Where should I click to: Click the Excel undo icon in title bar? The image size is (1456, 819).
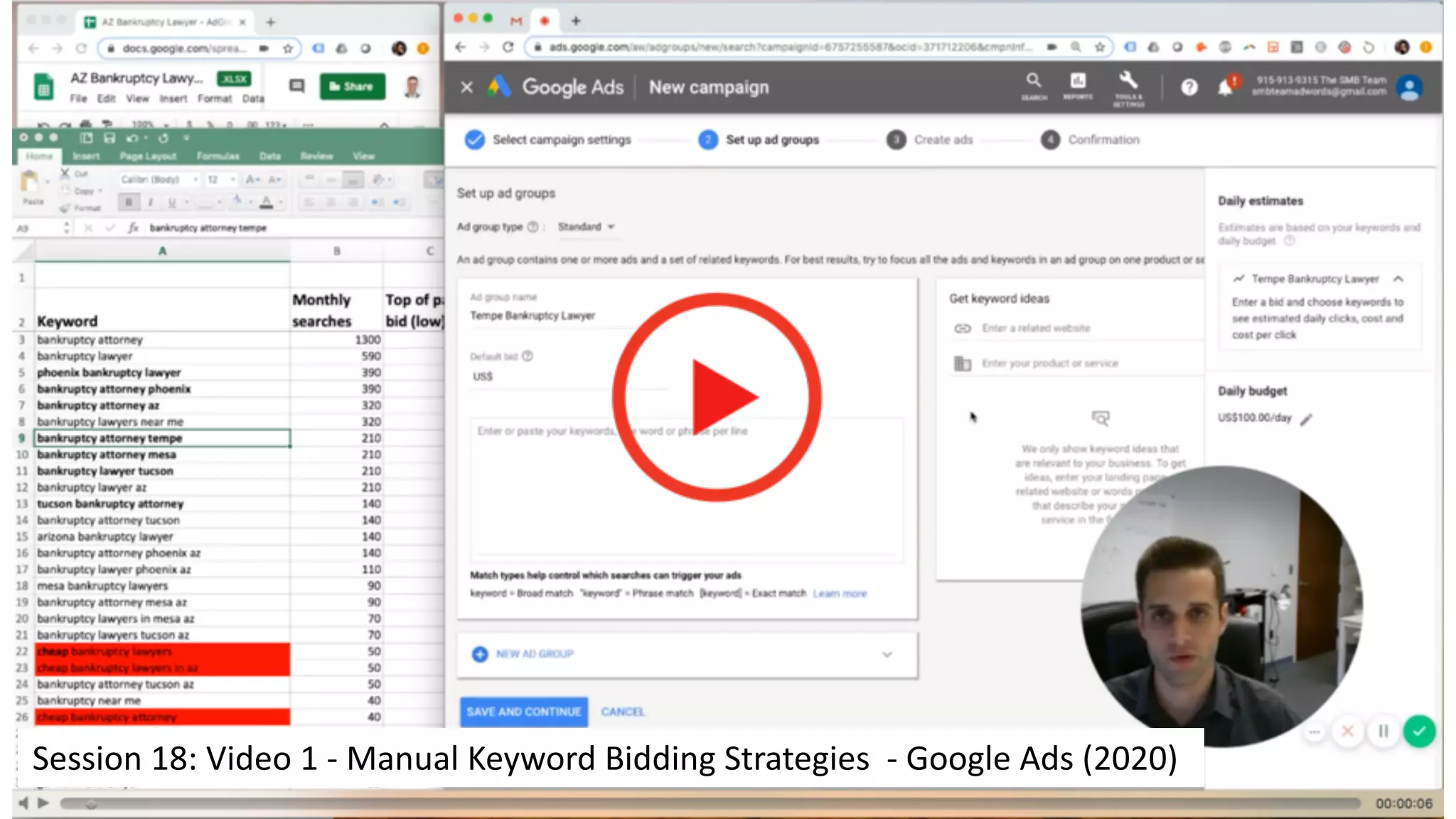pyautogui.click(x=132, y=138)
